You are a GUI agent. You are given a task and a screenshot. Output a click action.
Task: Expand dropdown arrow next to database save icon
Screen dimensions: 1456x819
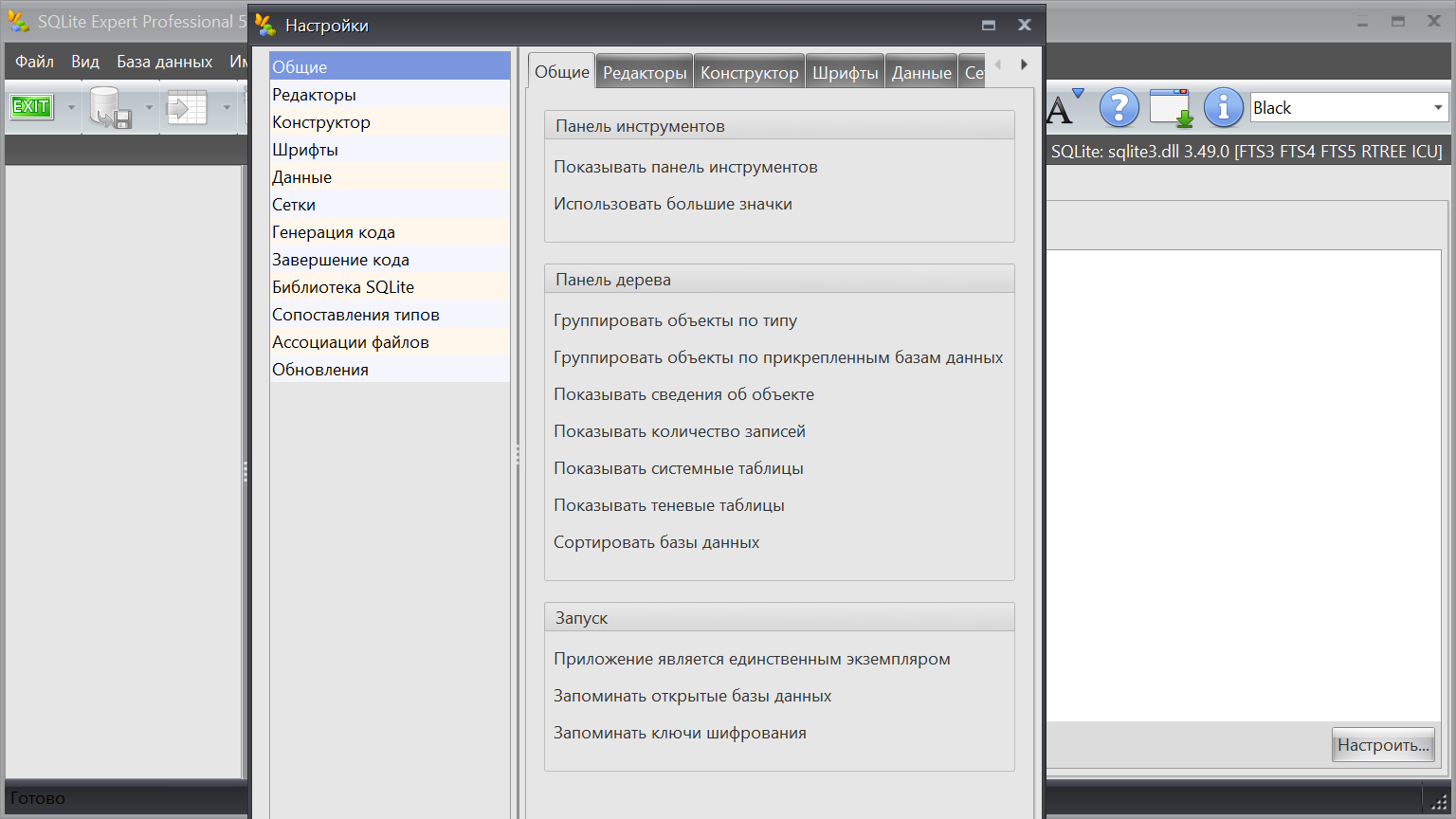(x=149, y=107)
